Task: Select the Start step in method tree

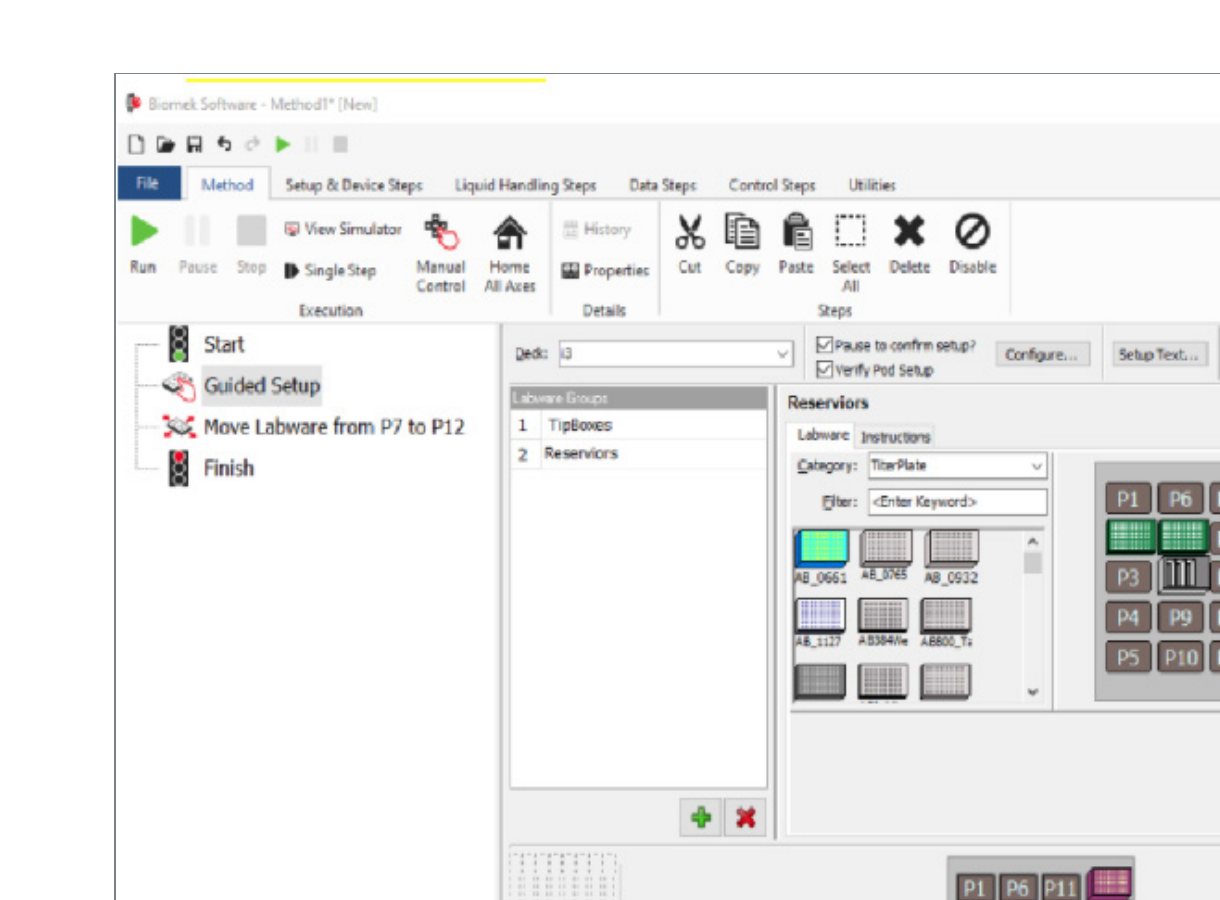Action: 224,344
